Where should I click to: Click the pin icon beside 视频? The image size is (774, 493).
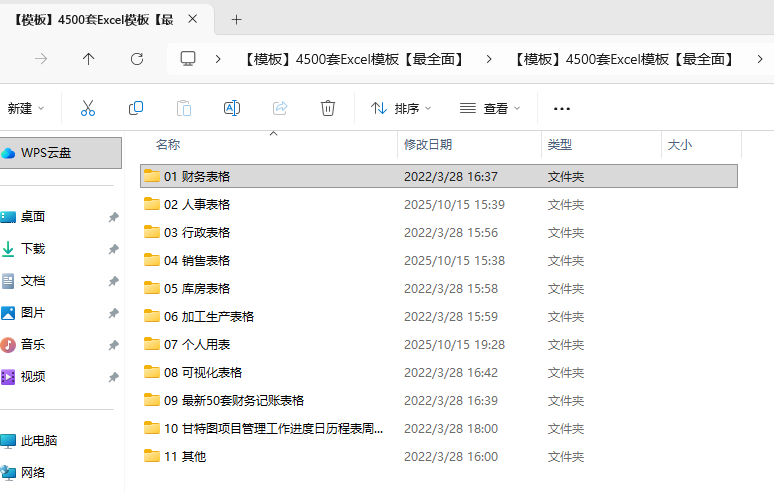pos(114,377)
